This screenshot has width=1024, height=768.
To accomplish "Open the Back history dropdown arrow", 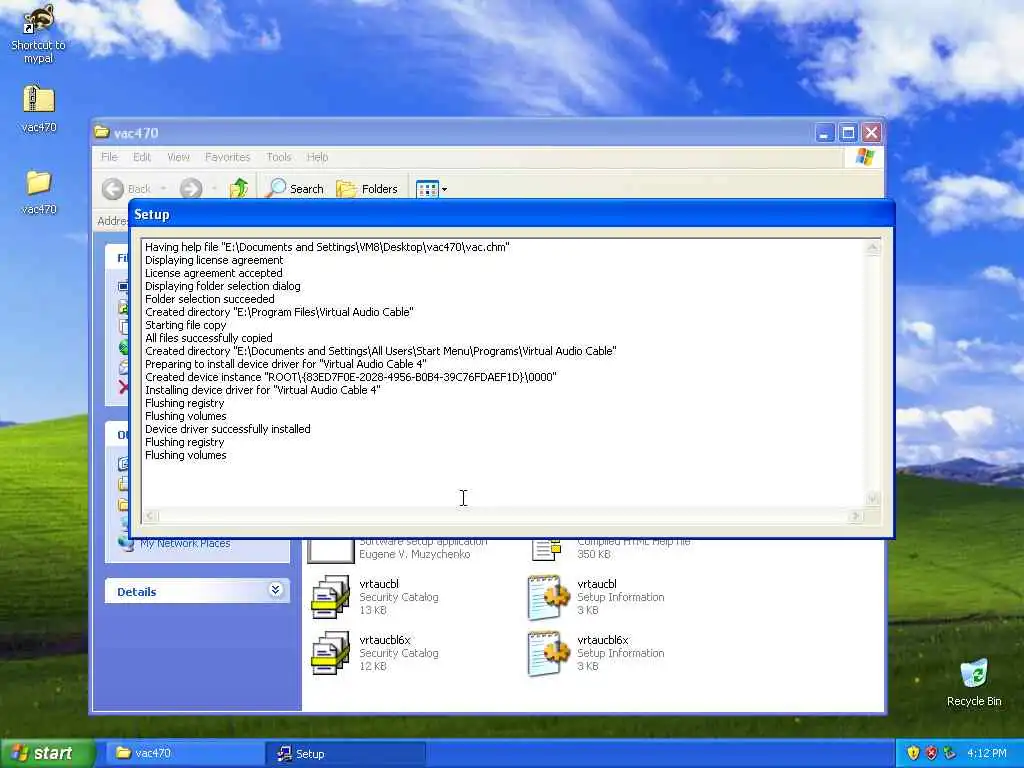I will coord(163,189).
